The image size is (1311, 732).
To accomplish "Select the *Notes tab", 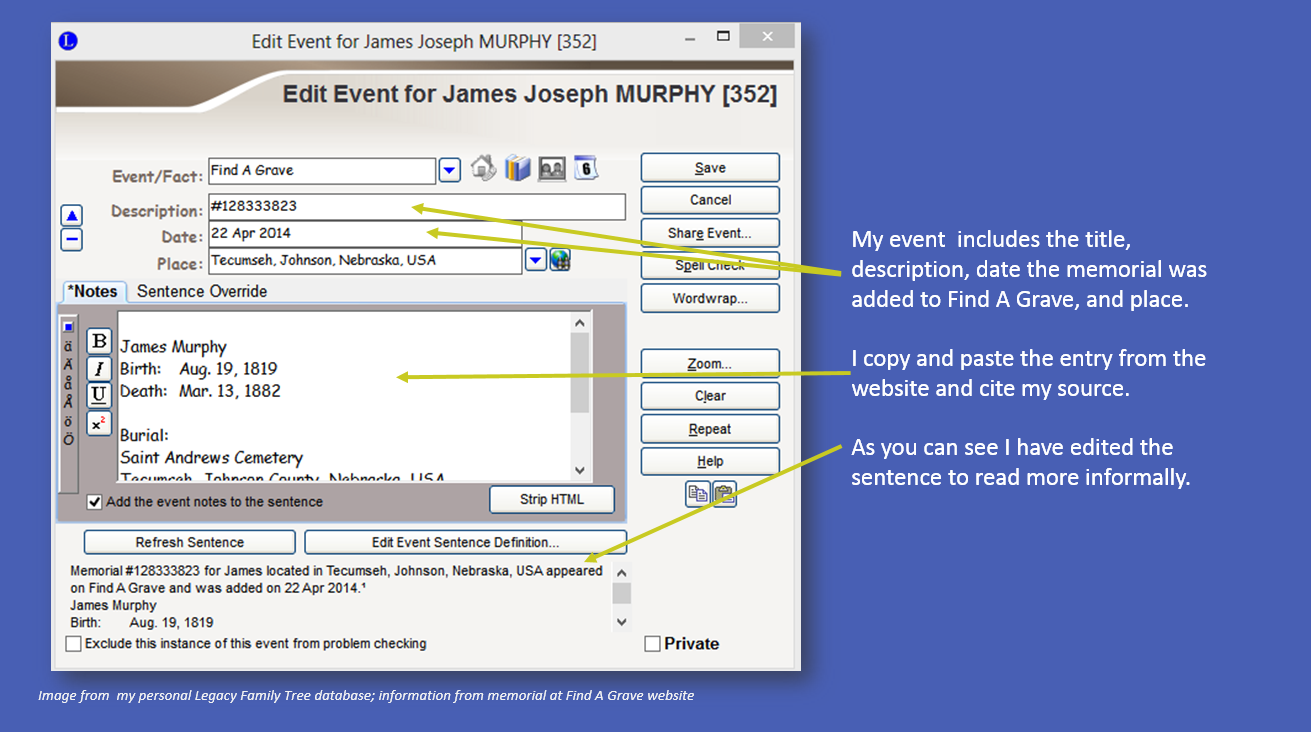I will [95, 292].
